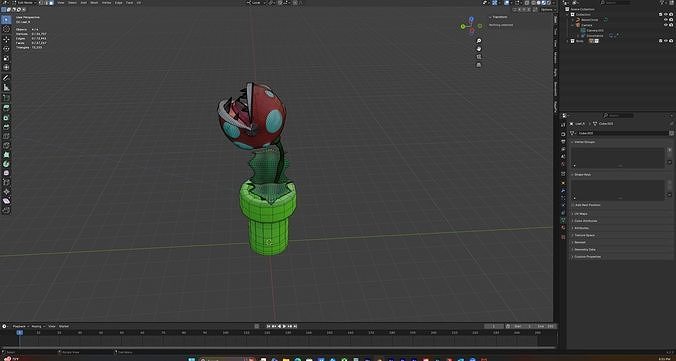Select the Shrink/Fatten tool
This screenshot has height=361, width=676.
pos(6,191)
